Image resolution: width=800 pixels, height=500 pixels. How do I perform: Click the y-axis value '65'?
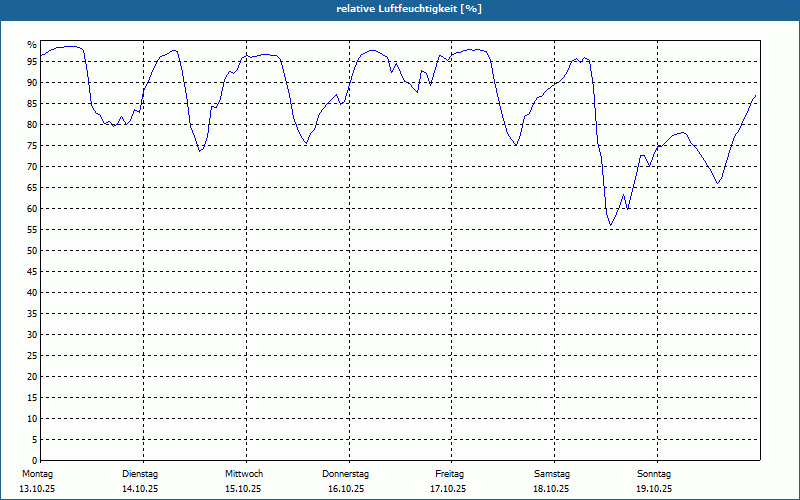32,188
